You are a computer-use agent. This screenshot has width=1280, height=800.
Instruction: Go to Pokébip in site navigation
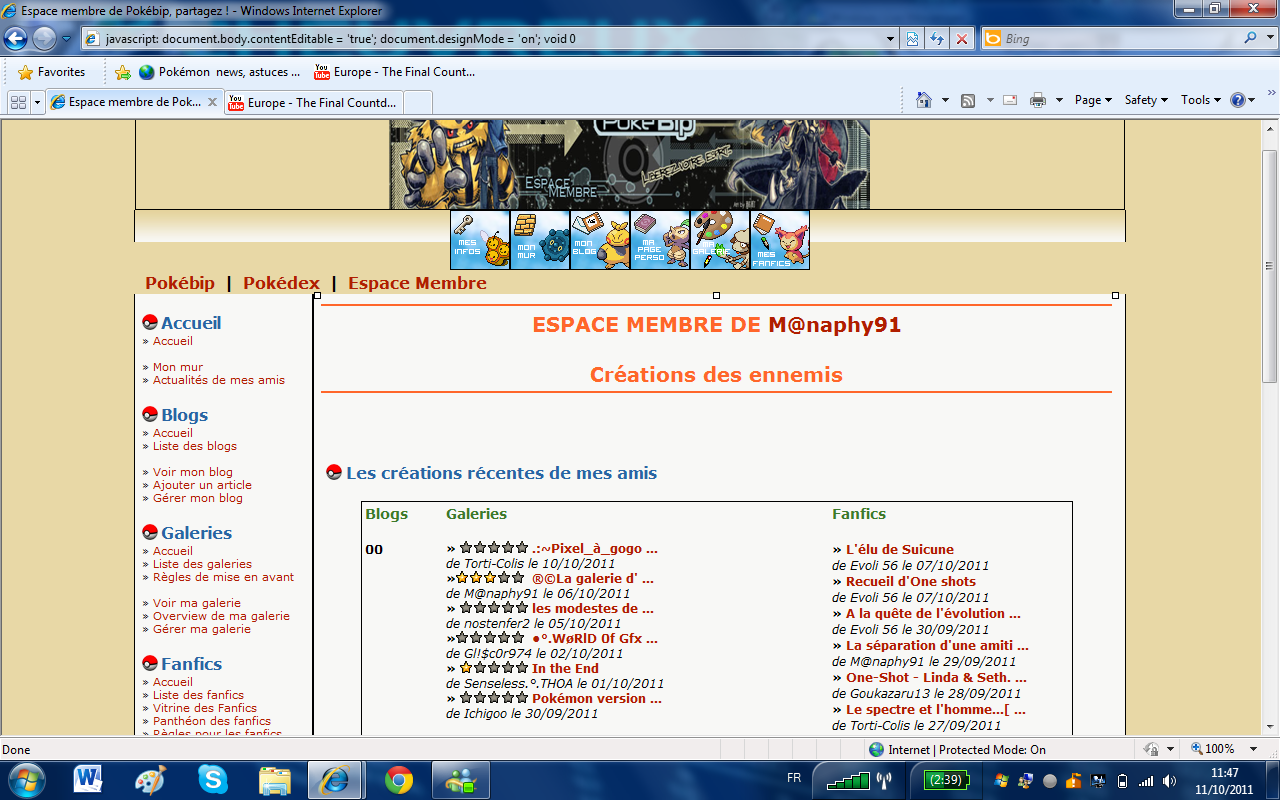point(180,283)
